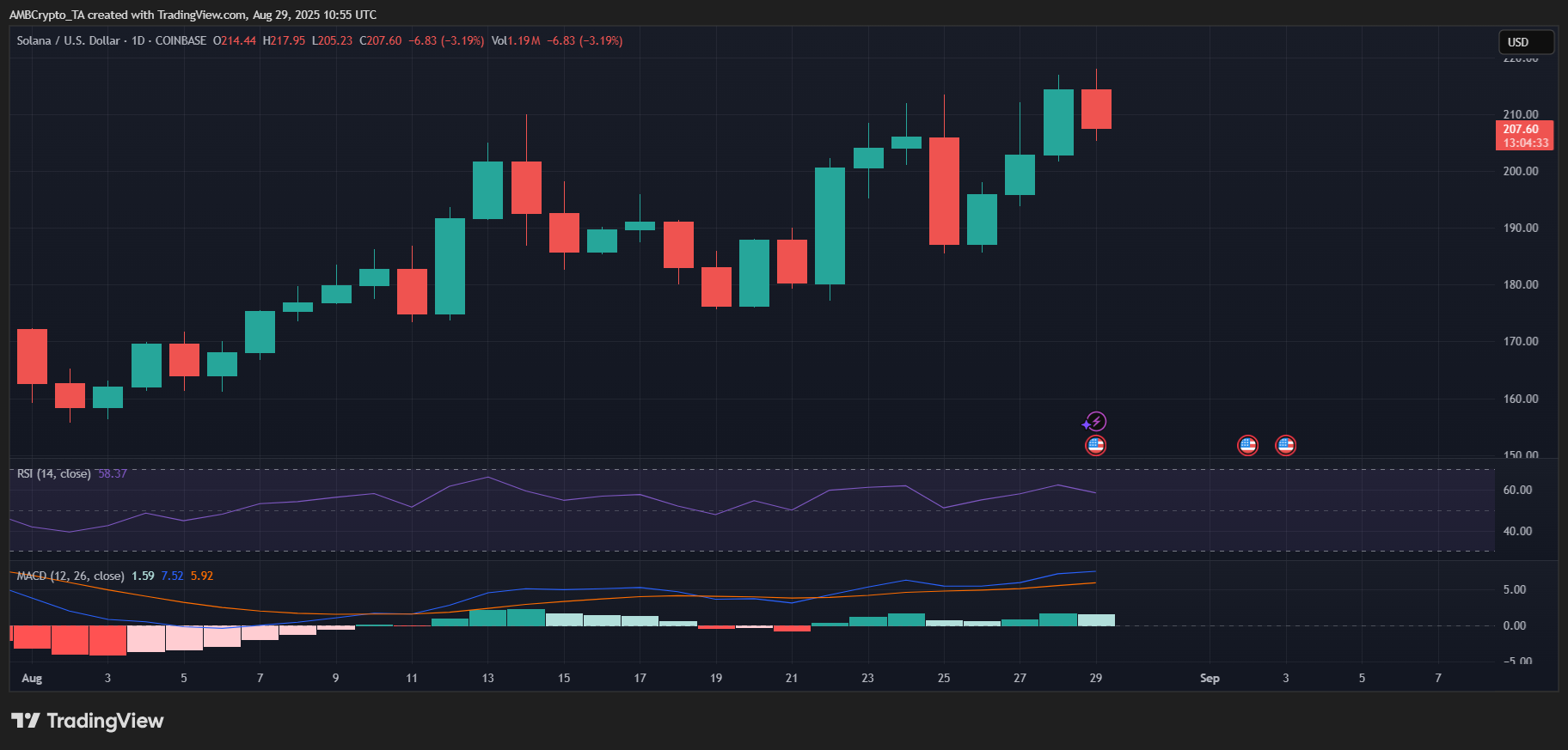The width and height of the screenshot is (1568, 750).
Task: Click the red 207.60 current price label
Action: pyautogui.click(x=1525, y=136)
